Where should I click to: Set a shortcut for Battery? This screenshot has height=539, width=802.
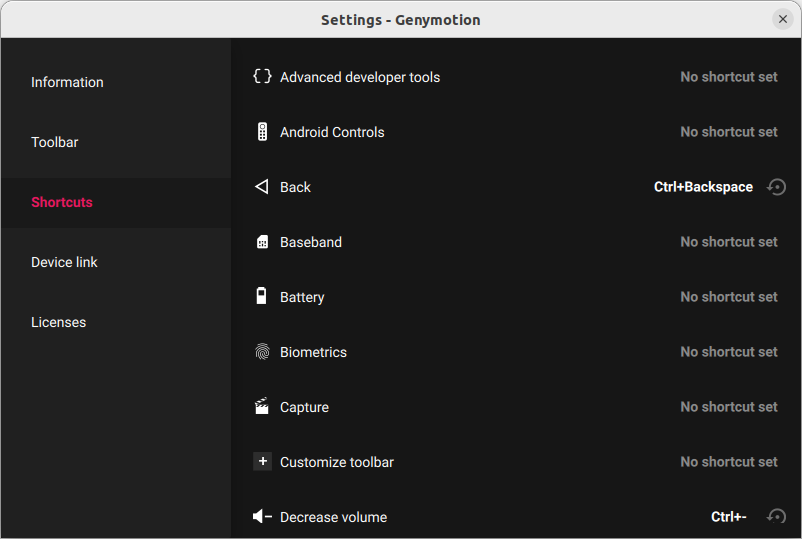point(728,297)
